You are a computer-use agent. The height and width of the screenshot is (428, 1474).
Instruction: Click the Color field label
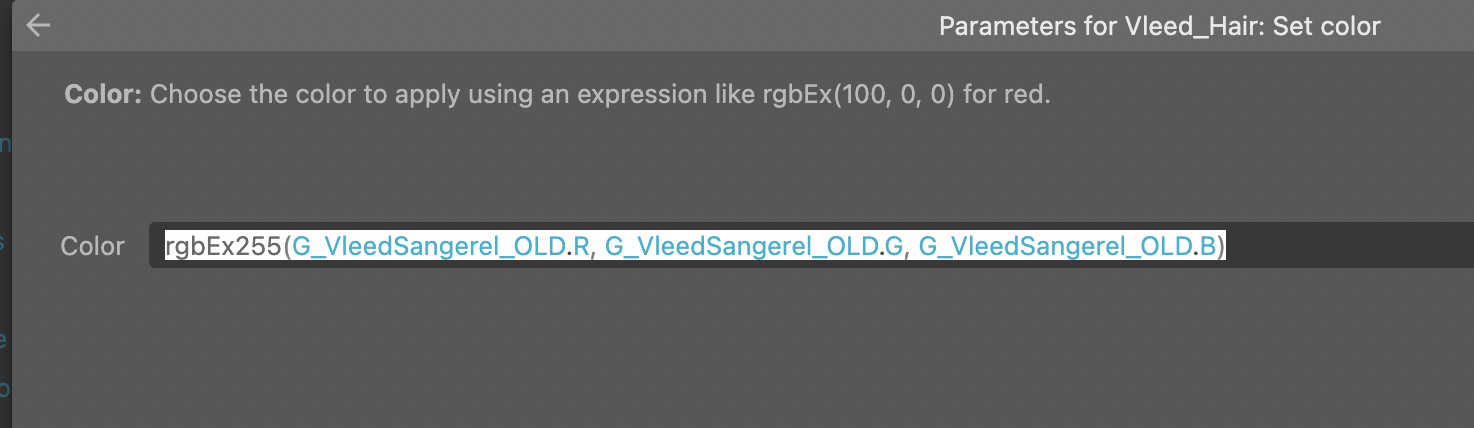tap(93, 246)
